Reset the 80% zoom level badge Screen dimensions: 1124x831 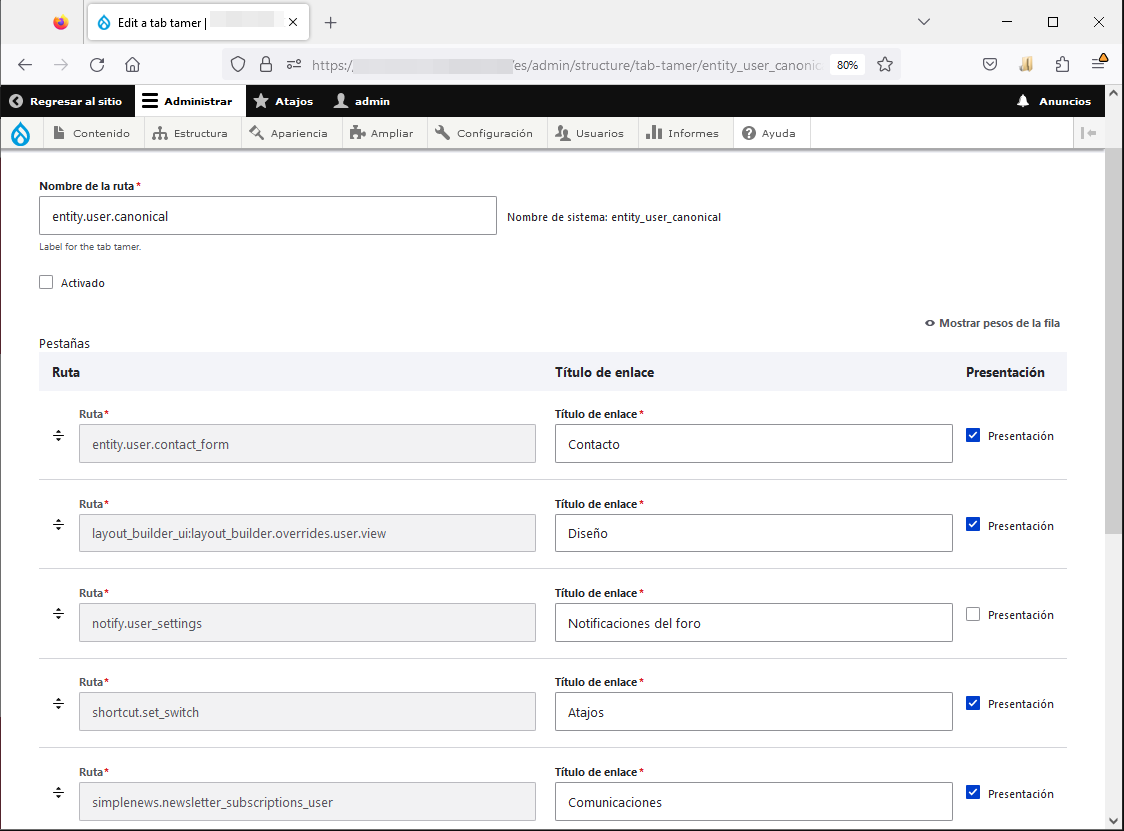pyautogui.click(x=847, y=65)
